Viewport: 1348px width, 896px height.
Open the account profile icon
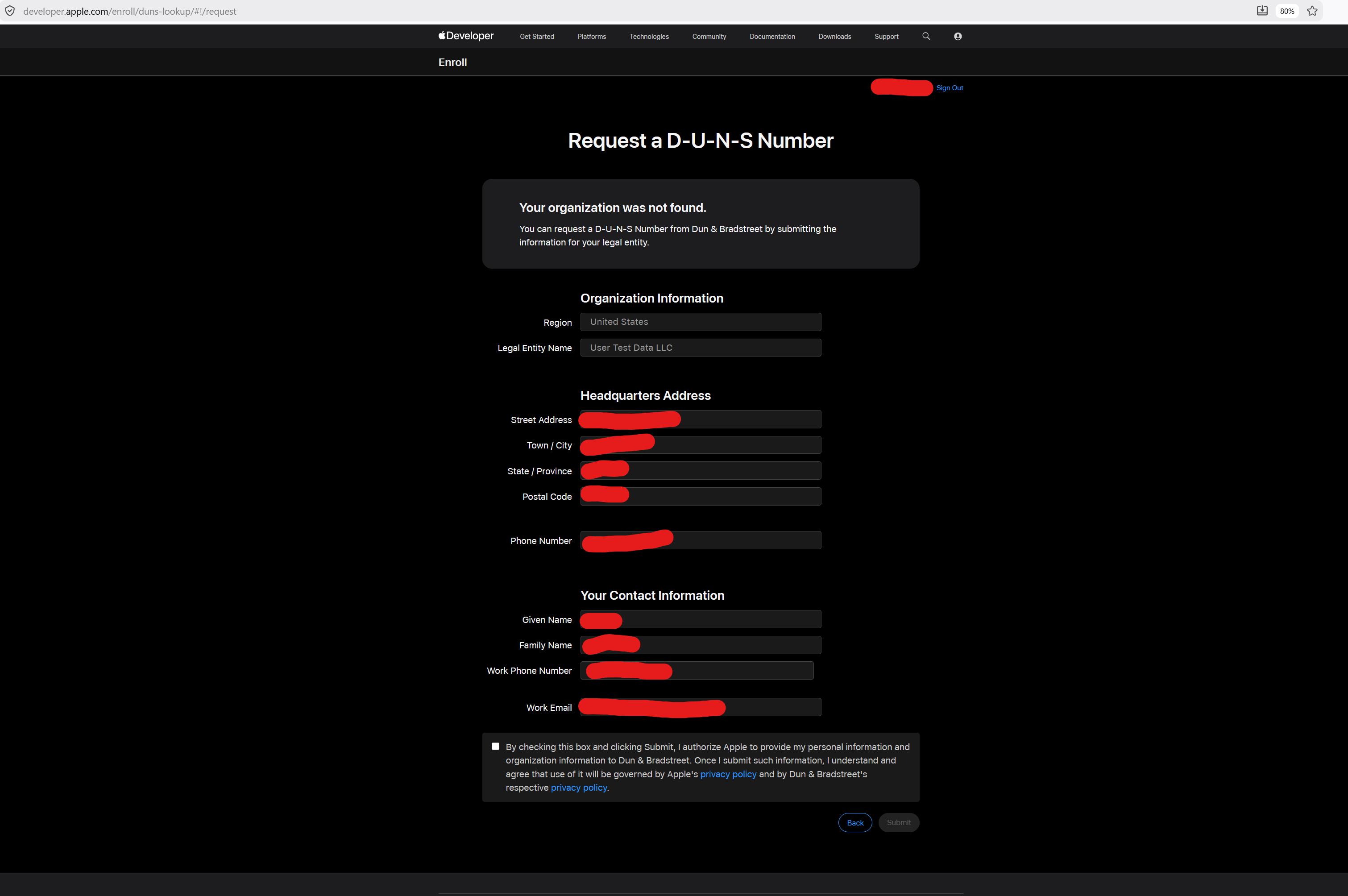click(x=958, y=36)
